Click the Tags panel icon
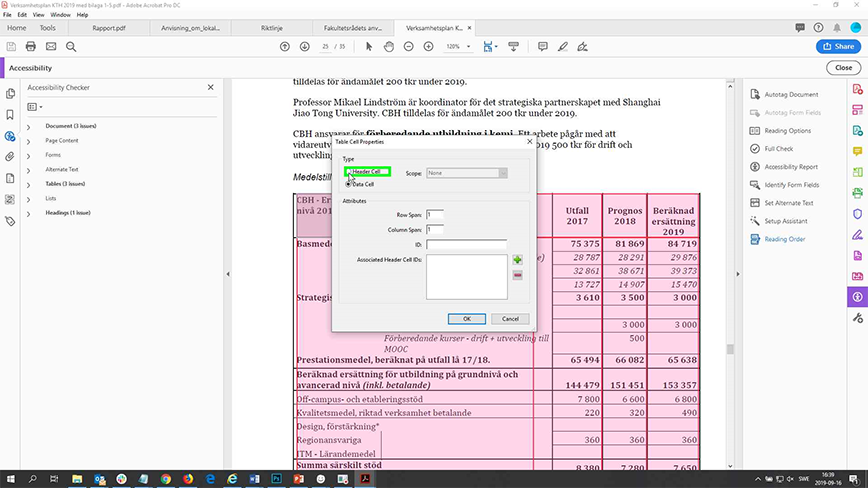This screenshot has height=488, width=868. (10, 221)
